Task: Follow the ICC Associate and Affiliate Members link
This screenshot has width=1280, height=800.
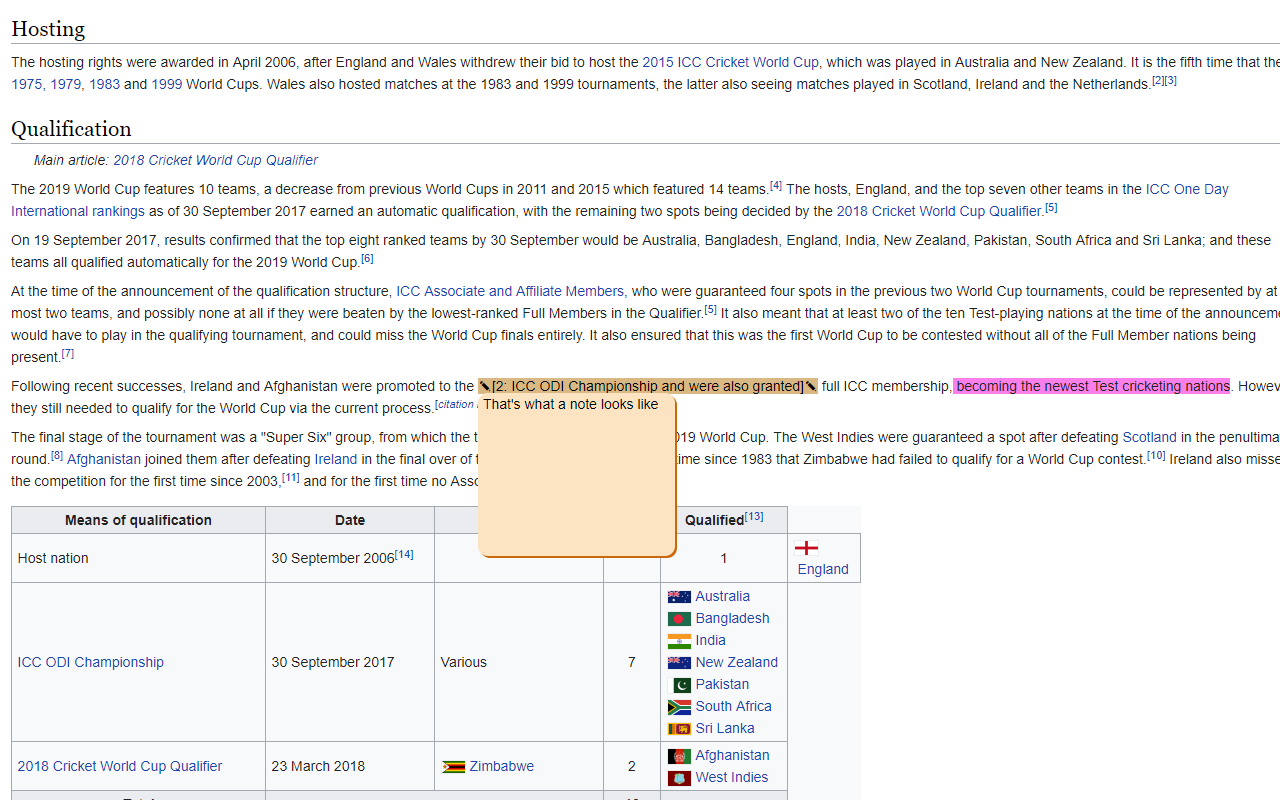Action: [510, 291]
